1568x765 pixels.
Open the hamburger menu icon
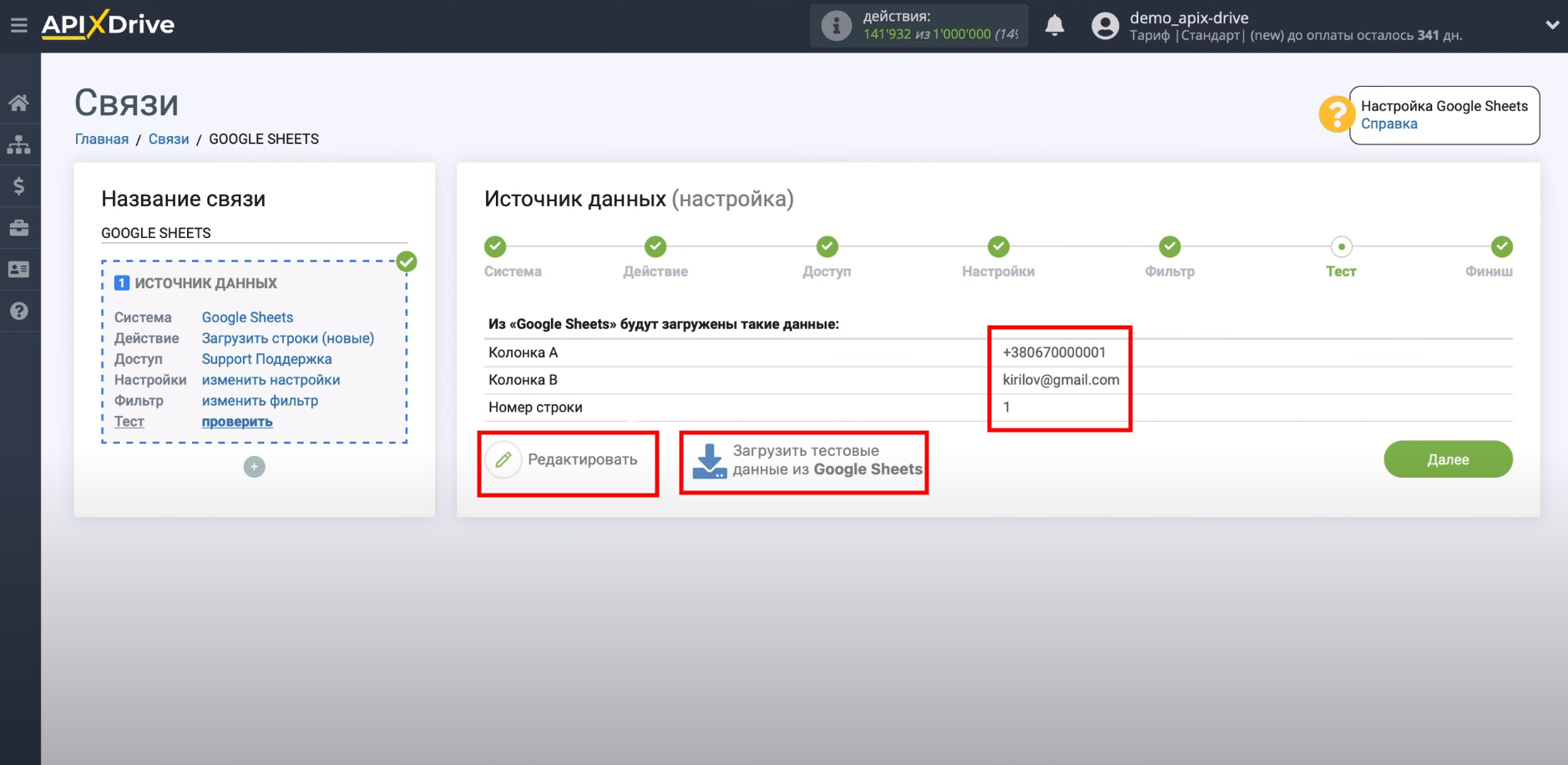19,25
